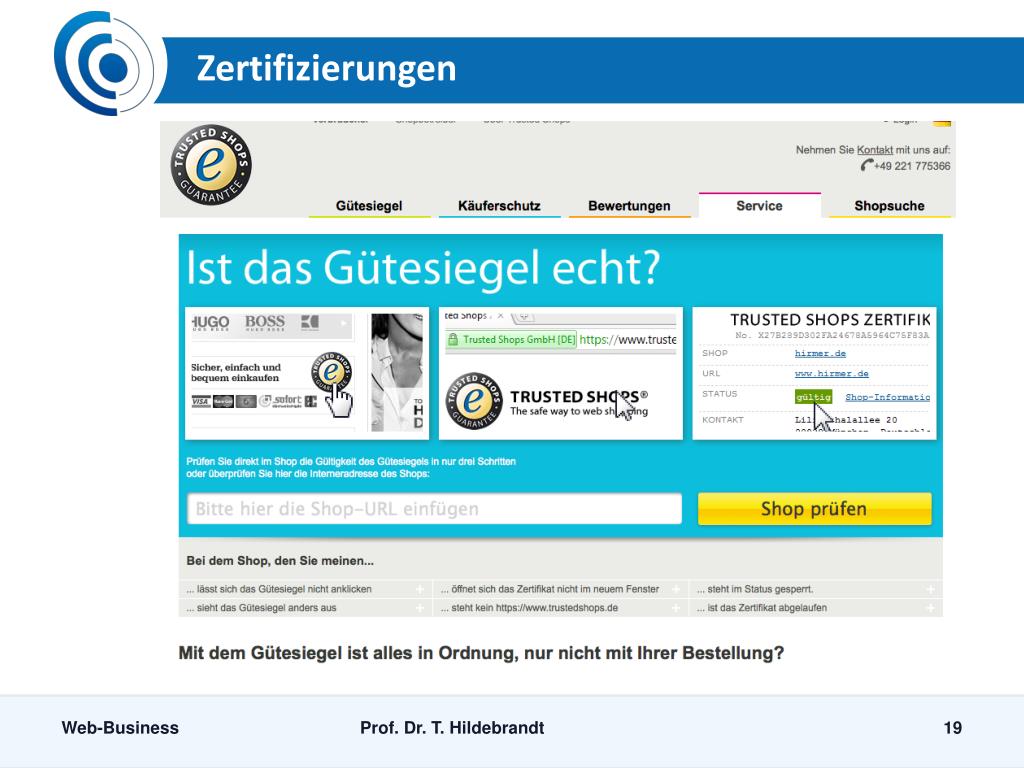Expand 'öffnet sich das Zertifikat nicht im neuem Fenster'
This screenshot has height=768, width=1024.
click(560, 589)
